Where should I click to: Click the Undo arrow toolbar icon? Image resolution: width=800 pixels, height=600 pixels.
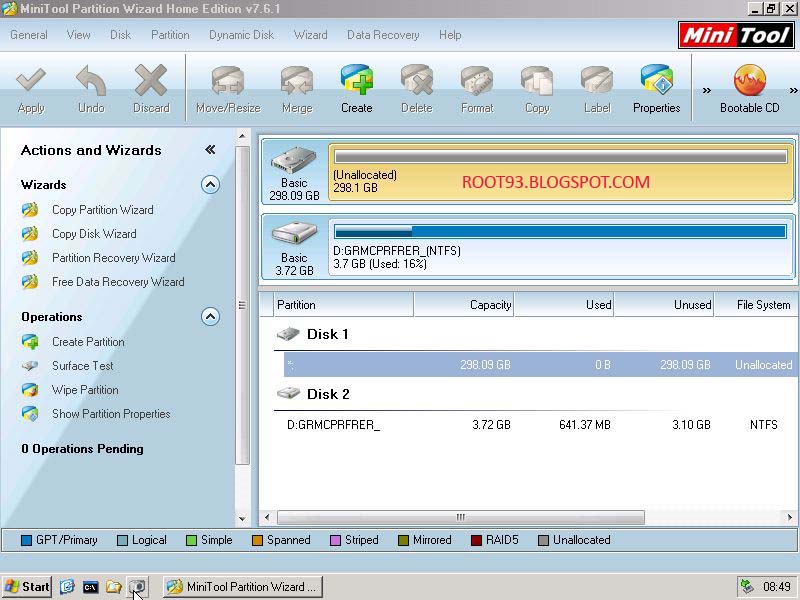91,81
